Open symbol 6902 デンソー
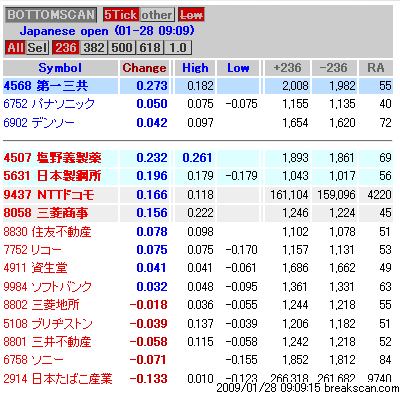This screenshot has height=394, width=400. (39, 123)
